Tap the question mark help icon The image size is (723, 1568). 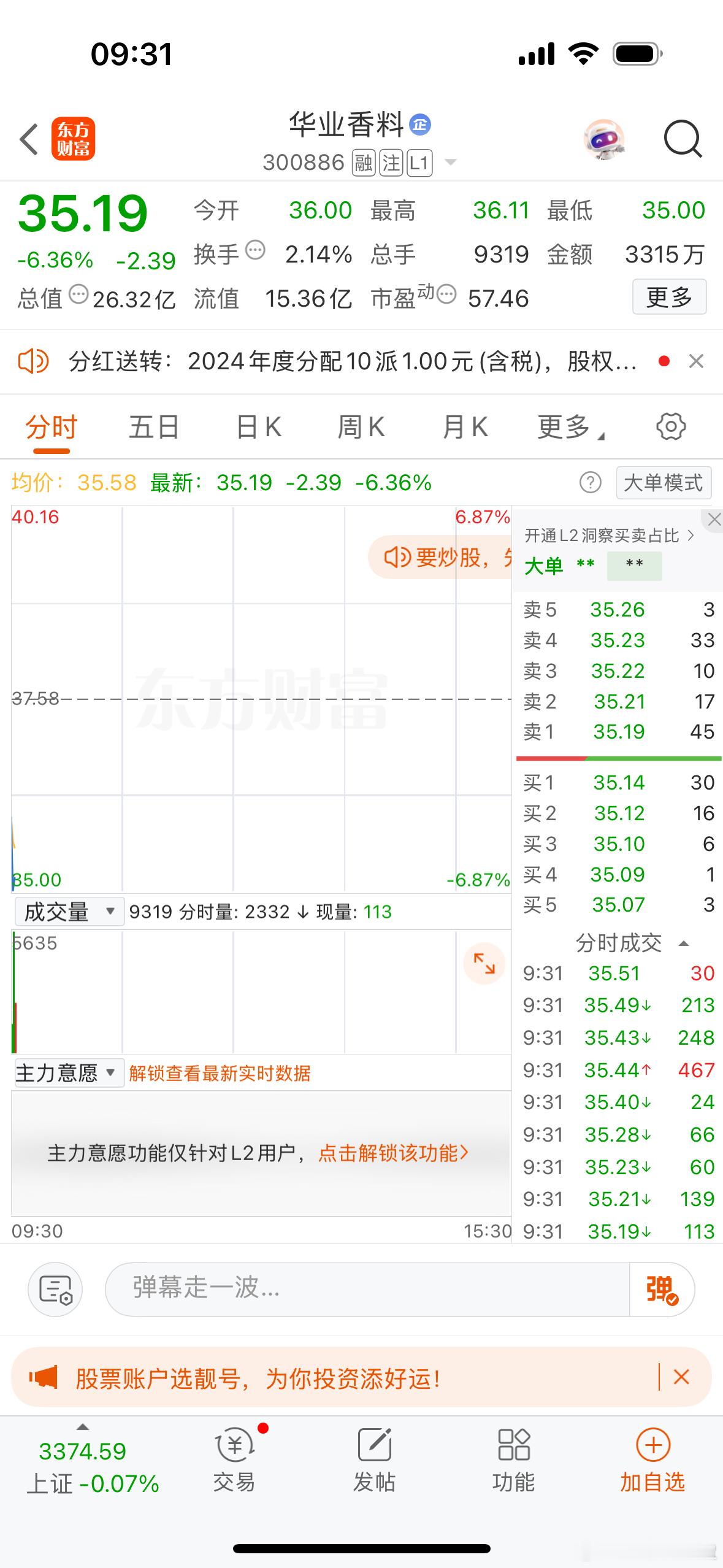pyautogui.click(x=591, y=483)
